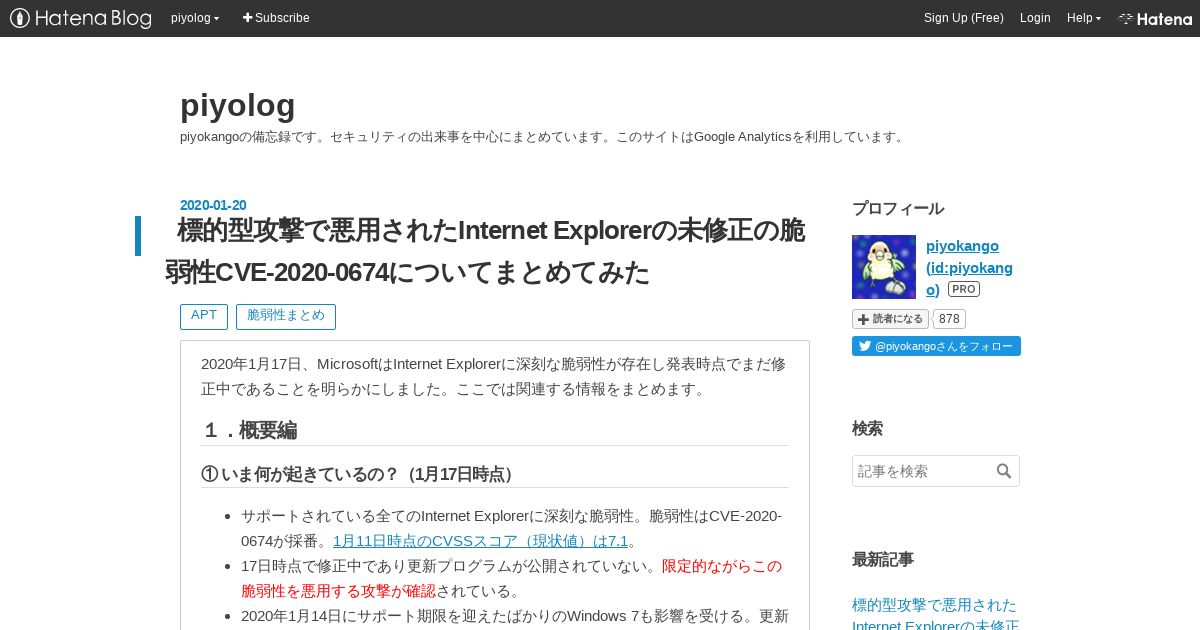The width and height of the screenshot is (1200, 630).
Task: Click the Hatena logo at top right
Action: (1155, 18)
